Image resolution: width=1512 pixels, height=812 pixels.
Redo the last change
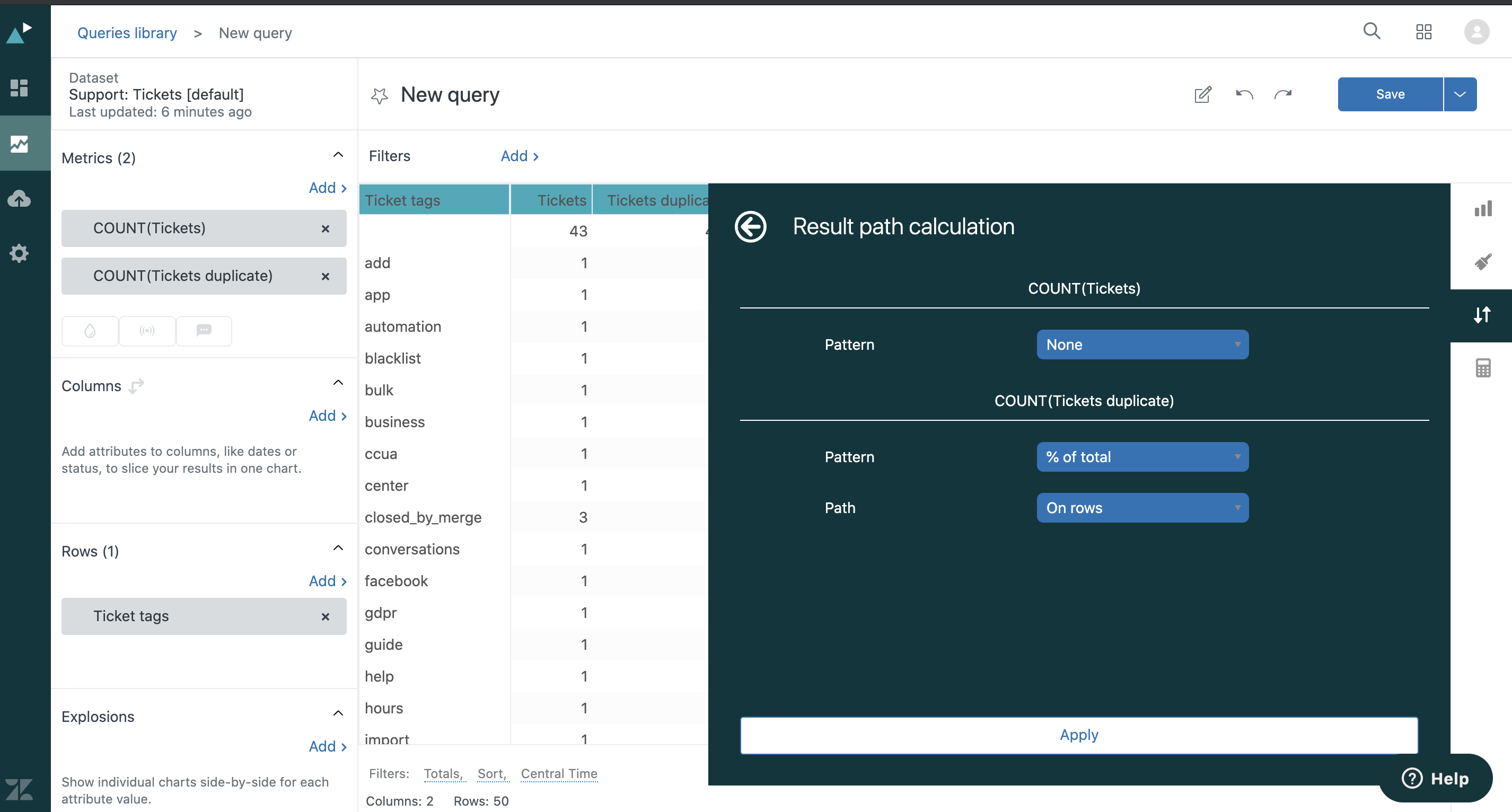1283,94
